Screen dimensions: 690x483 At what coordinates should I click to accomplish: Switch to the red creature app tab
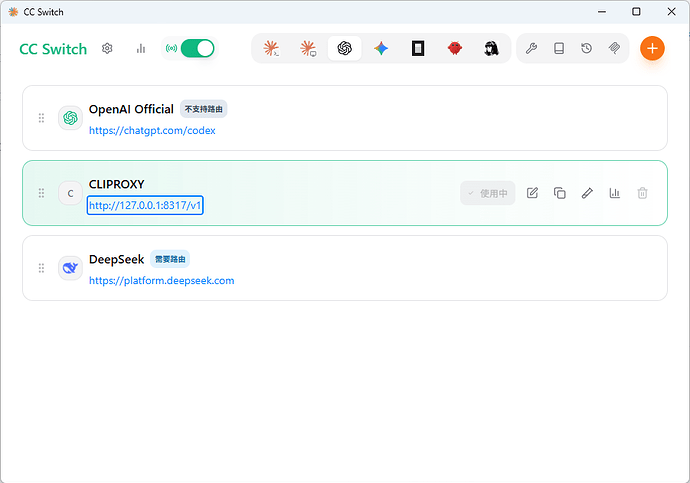pyautogui.click(x=455, y=48)
